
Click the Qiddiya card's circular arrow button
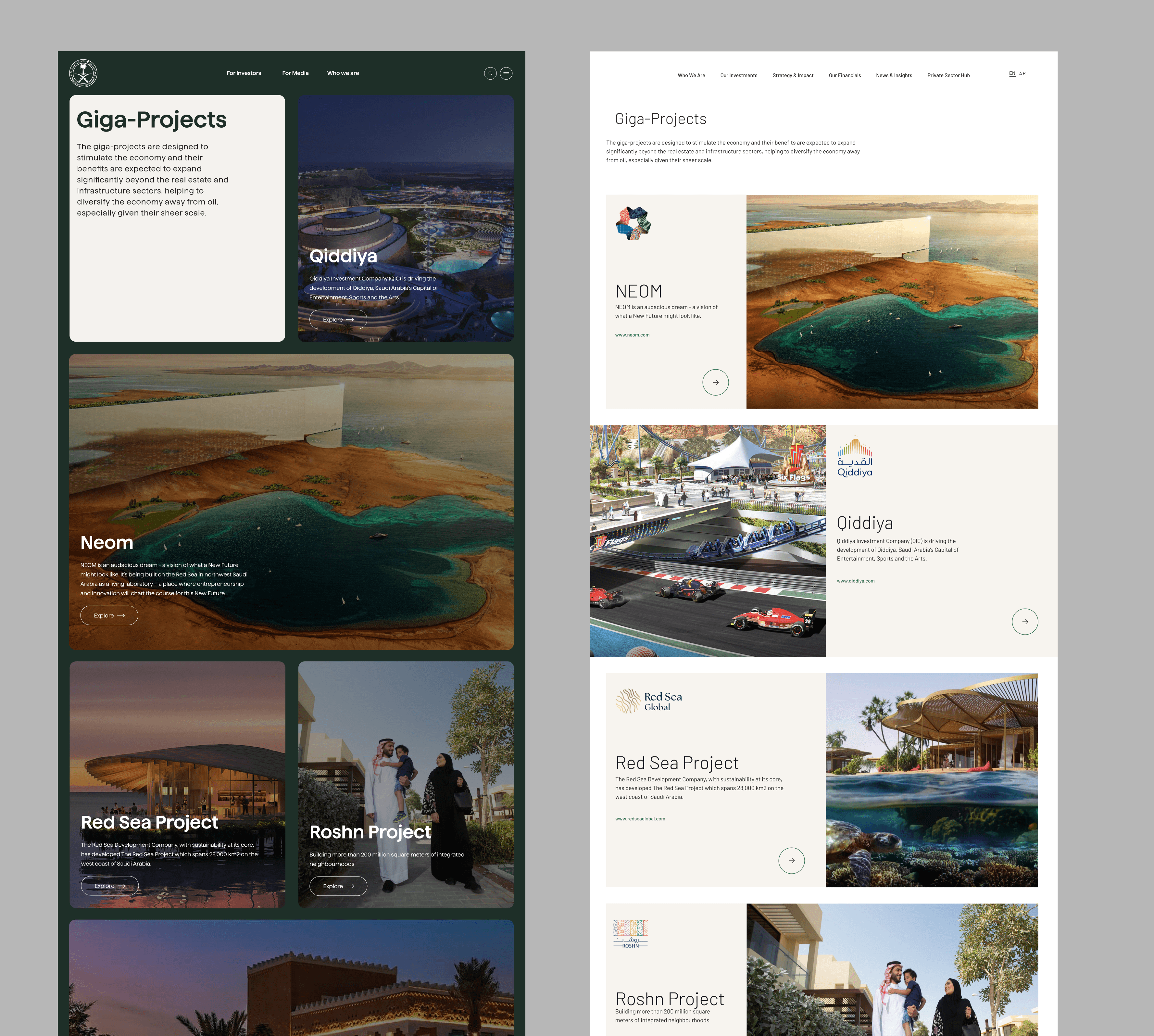[x=1025, y=622]
